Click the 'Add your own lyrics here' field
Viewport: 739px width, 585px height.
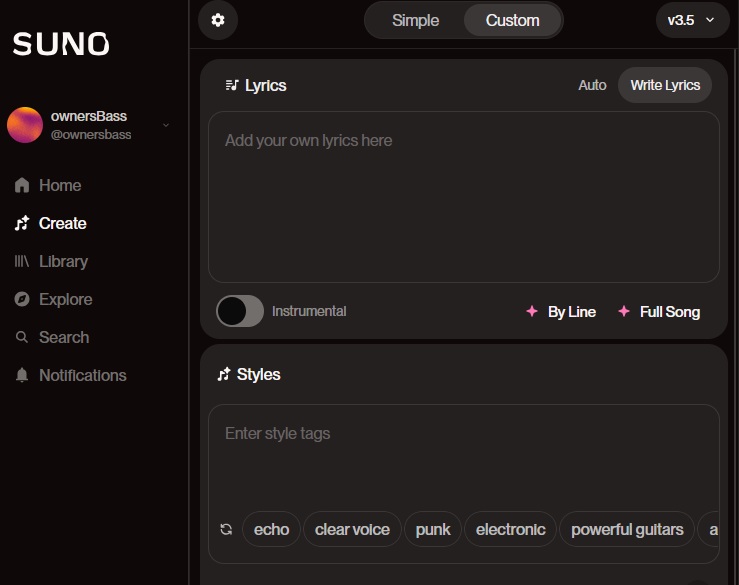click(x=464, y=197)
